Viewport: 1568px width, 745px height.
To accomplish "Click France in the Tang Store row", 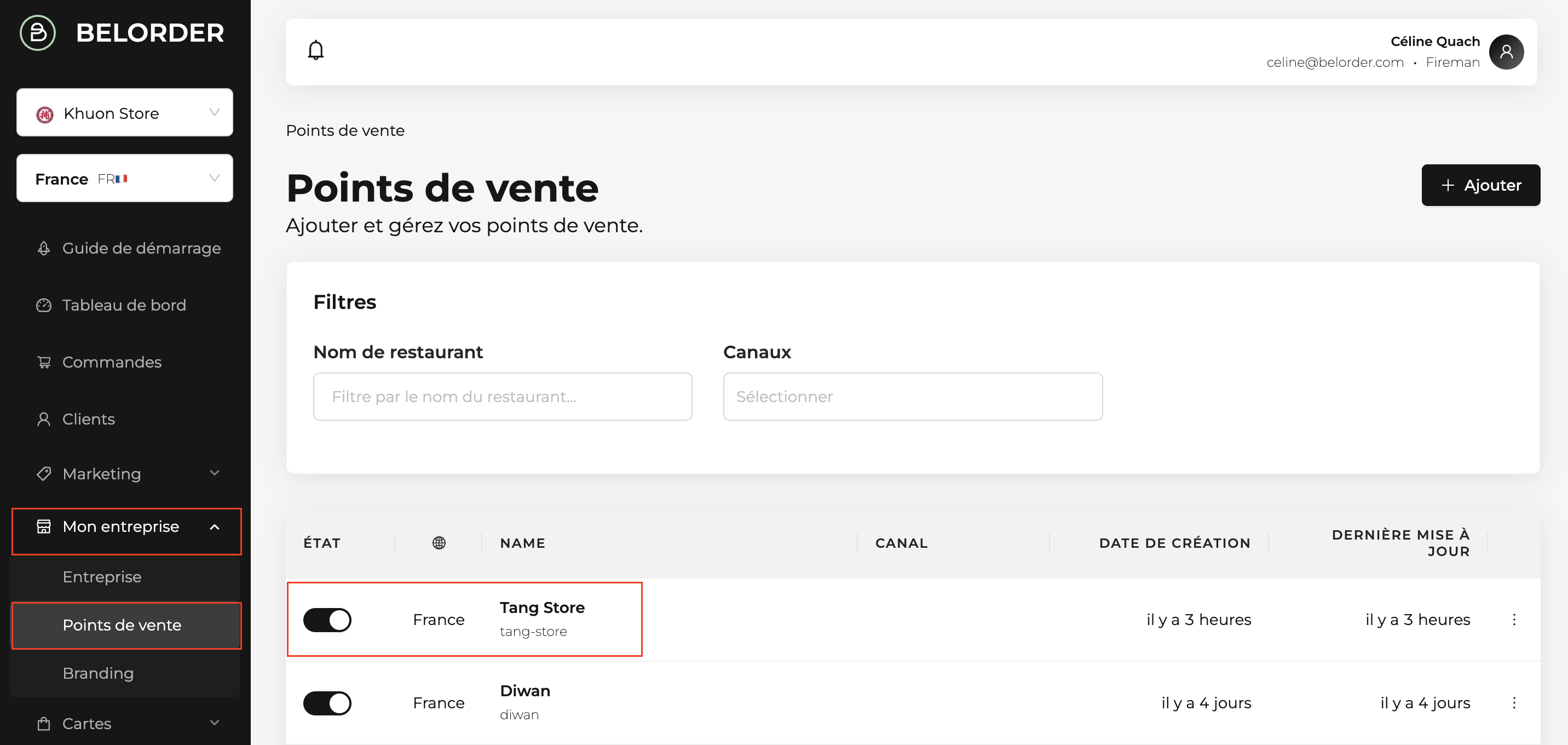I will [438, 620].
